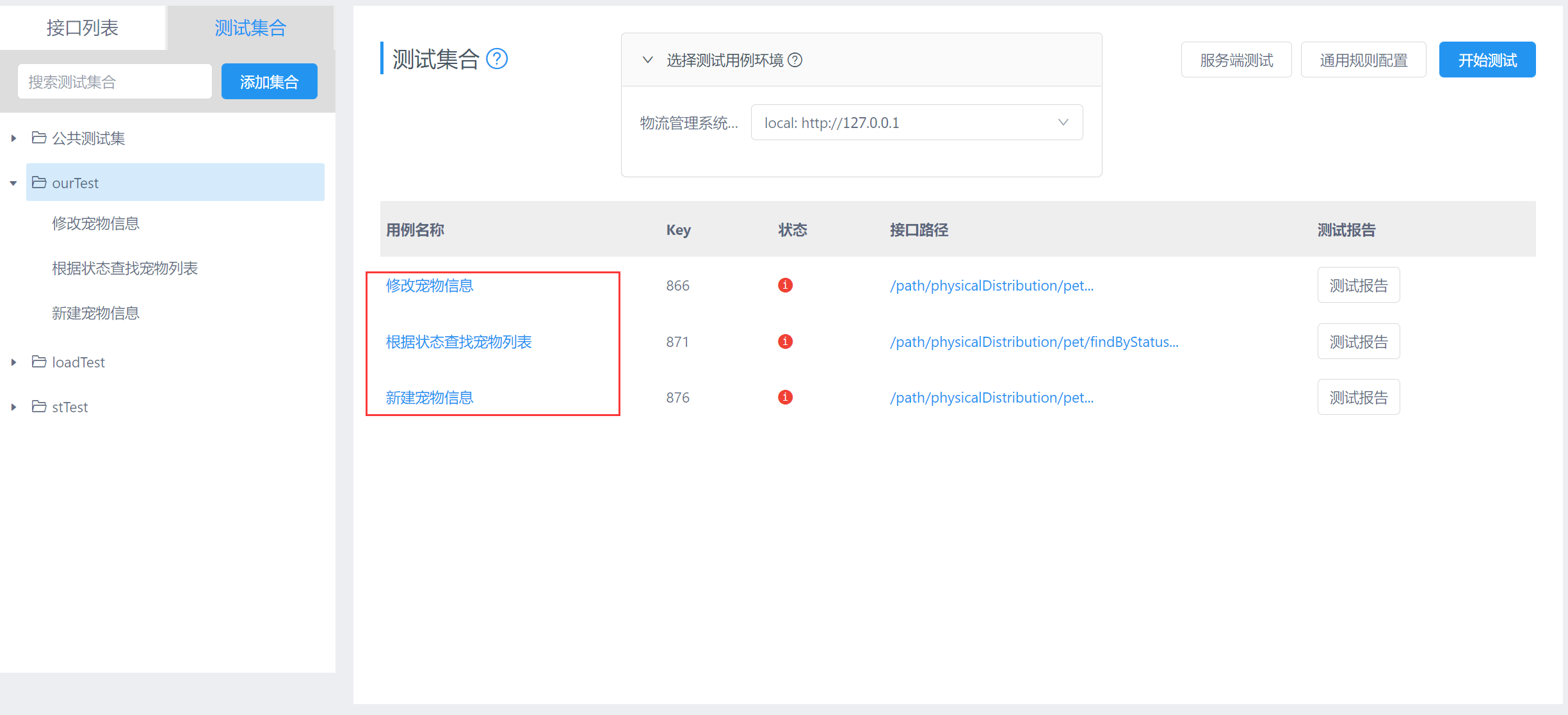Open the local: http://127.0.0.1 environment dropdown
The width and height of the screenshot is (1568, 715).
click(916, 122)
